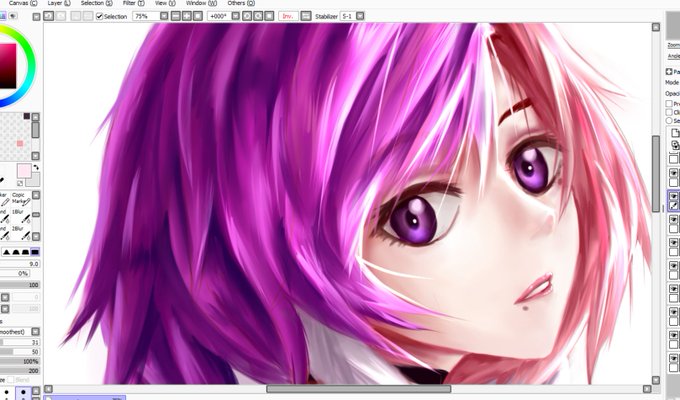Click the zoom in plus button
The image size is (680, 400).
[187, 16]
